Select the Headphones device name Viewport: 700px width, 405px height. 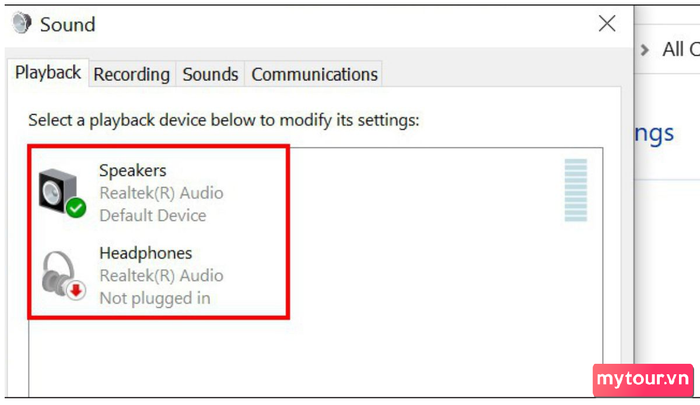coord(146,253)
